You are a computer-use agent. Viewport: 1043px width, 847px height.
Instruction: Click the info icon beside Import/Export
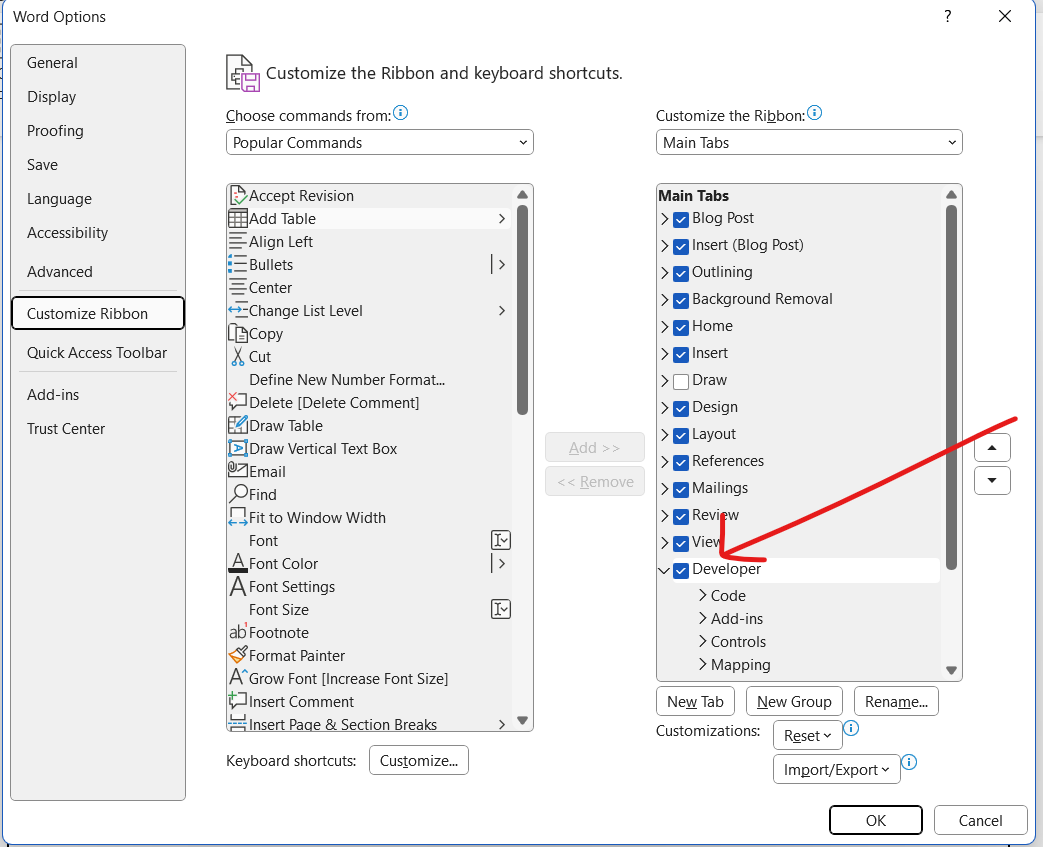(x=910, y=763)
